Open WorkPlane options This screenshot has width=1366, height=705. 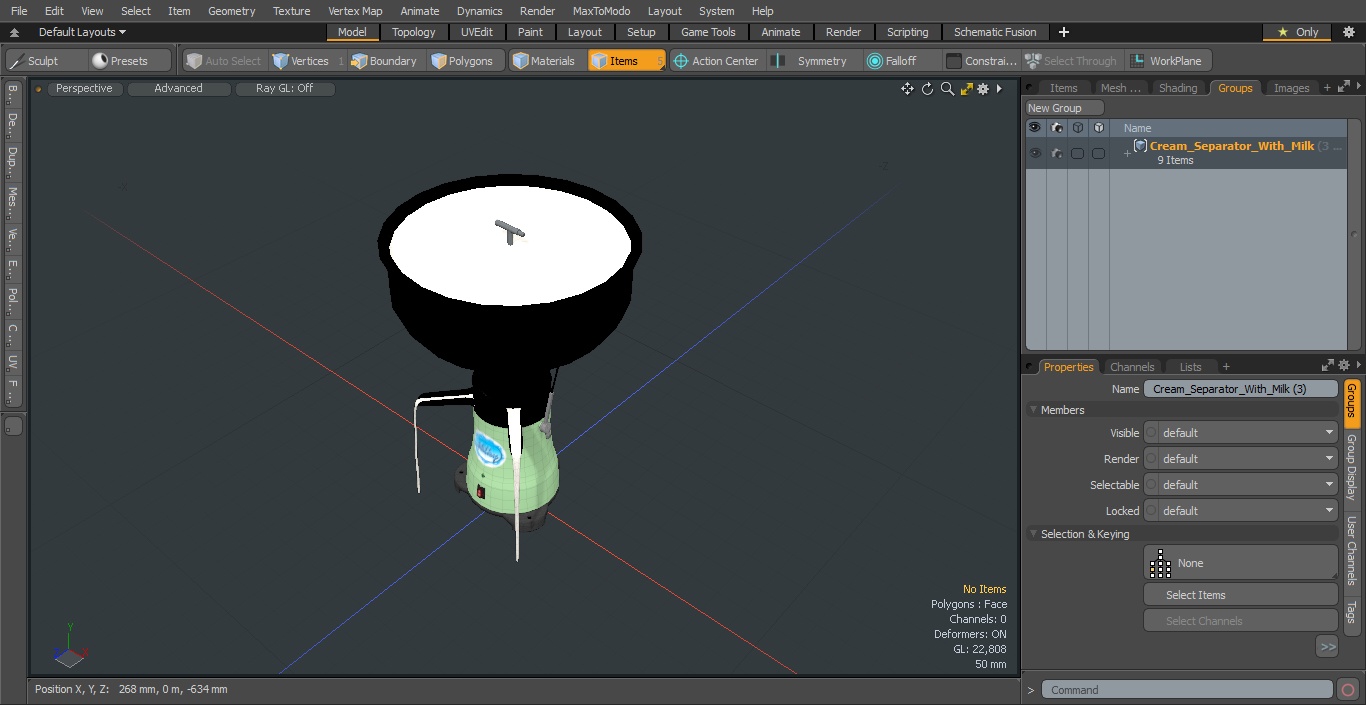[1168, 61]
